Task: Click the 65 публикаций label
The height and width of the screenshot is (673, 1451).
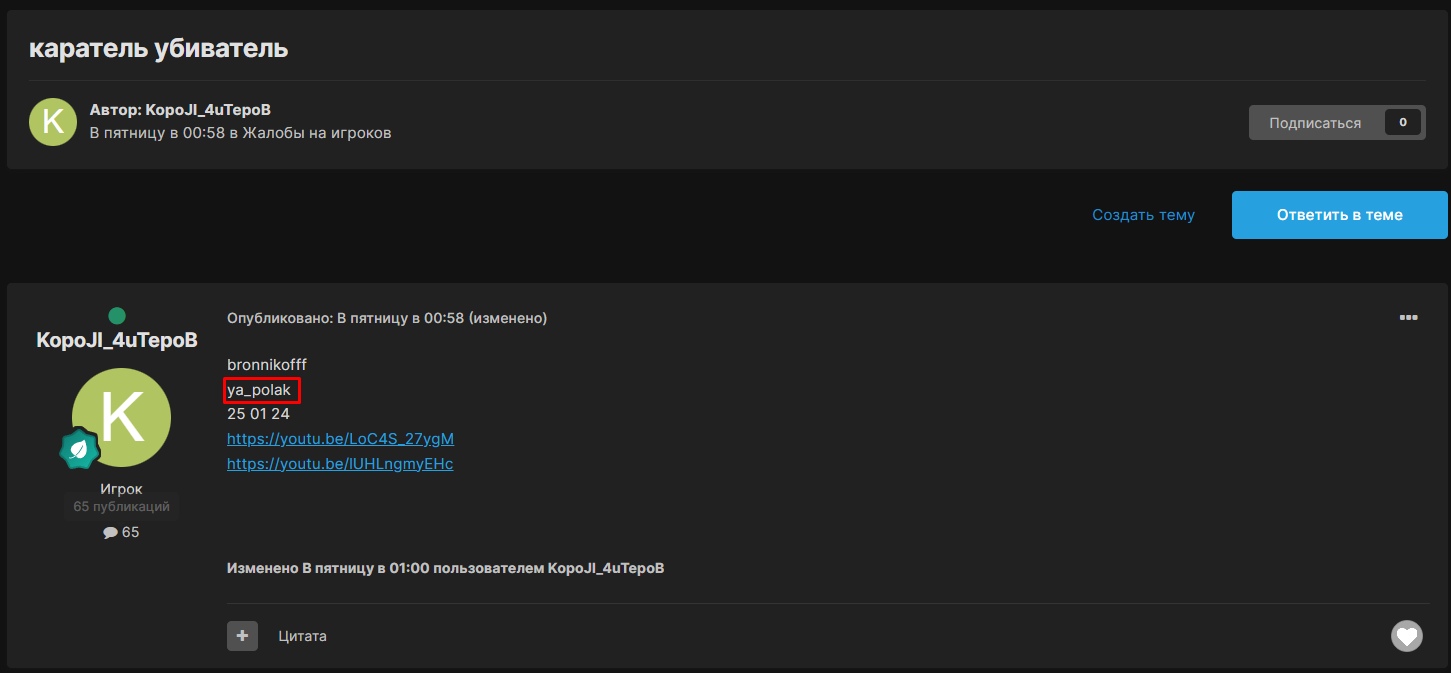Action: click(x=121, y=507)
